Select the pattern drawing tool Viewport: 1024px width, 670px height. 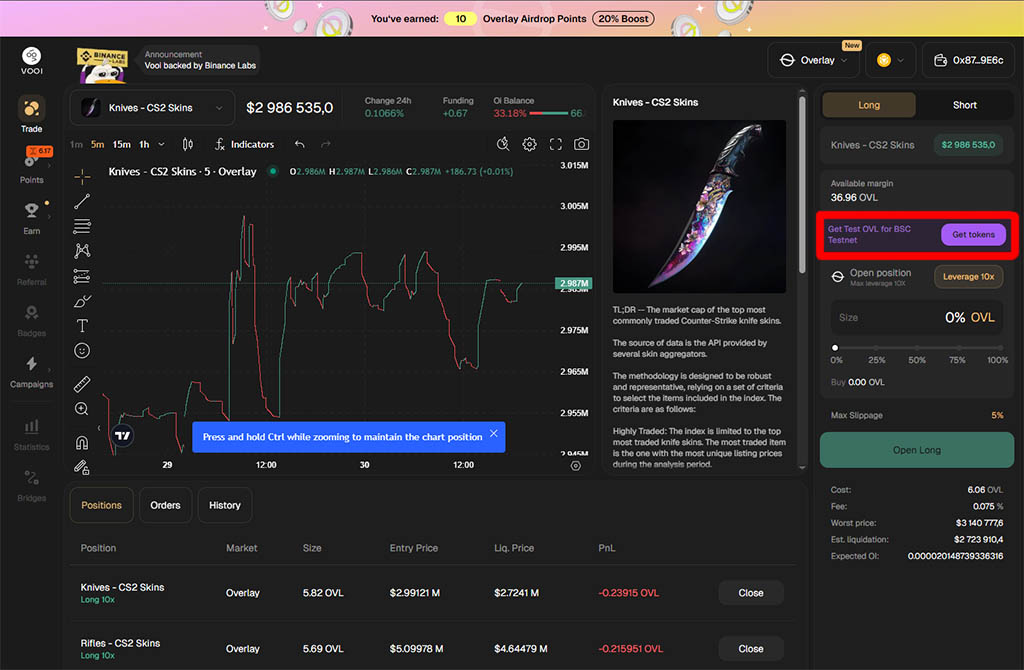[82, 251]
